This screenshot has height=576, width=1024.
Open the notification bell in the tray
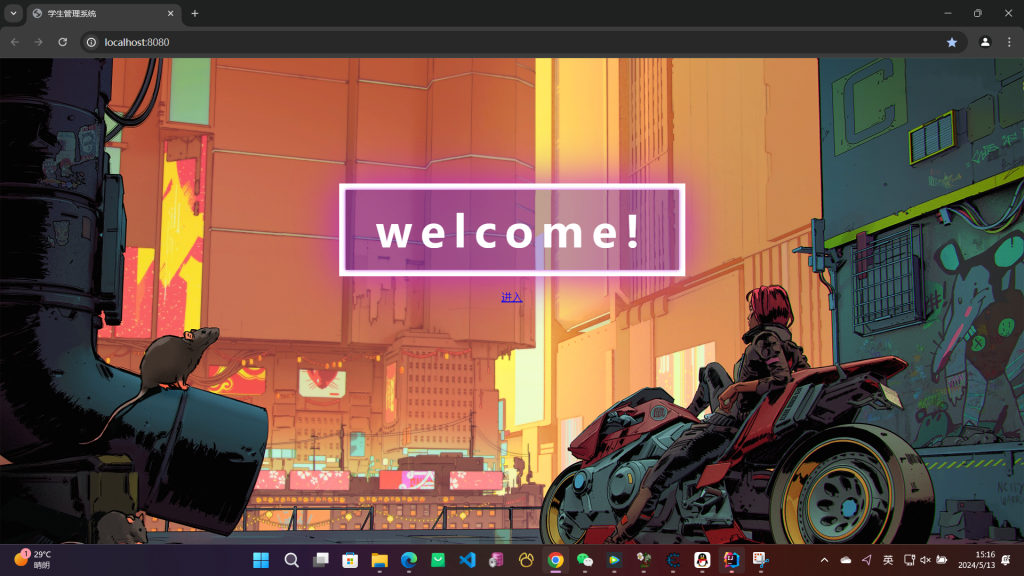(x=1006, y=560)
